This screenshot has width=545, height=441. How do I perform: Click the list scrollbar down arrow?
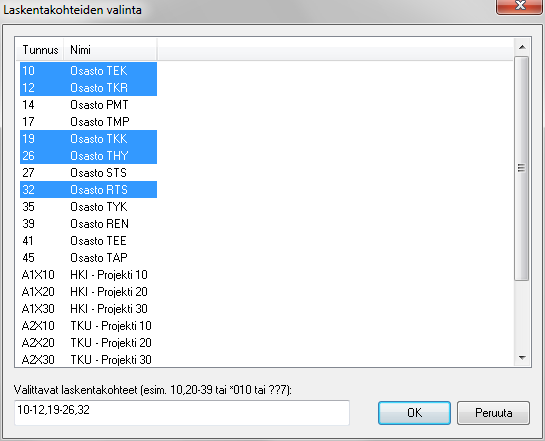(522, 358)
